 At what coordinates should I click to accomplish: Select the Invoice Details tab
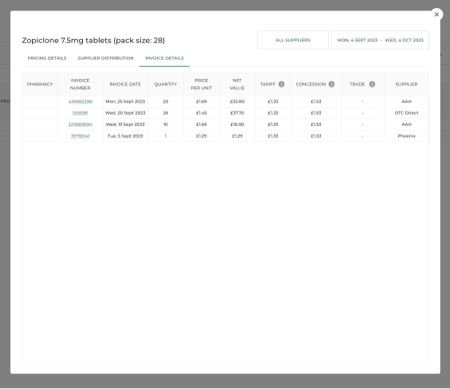(x=164, y=58)
